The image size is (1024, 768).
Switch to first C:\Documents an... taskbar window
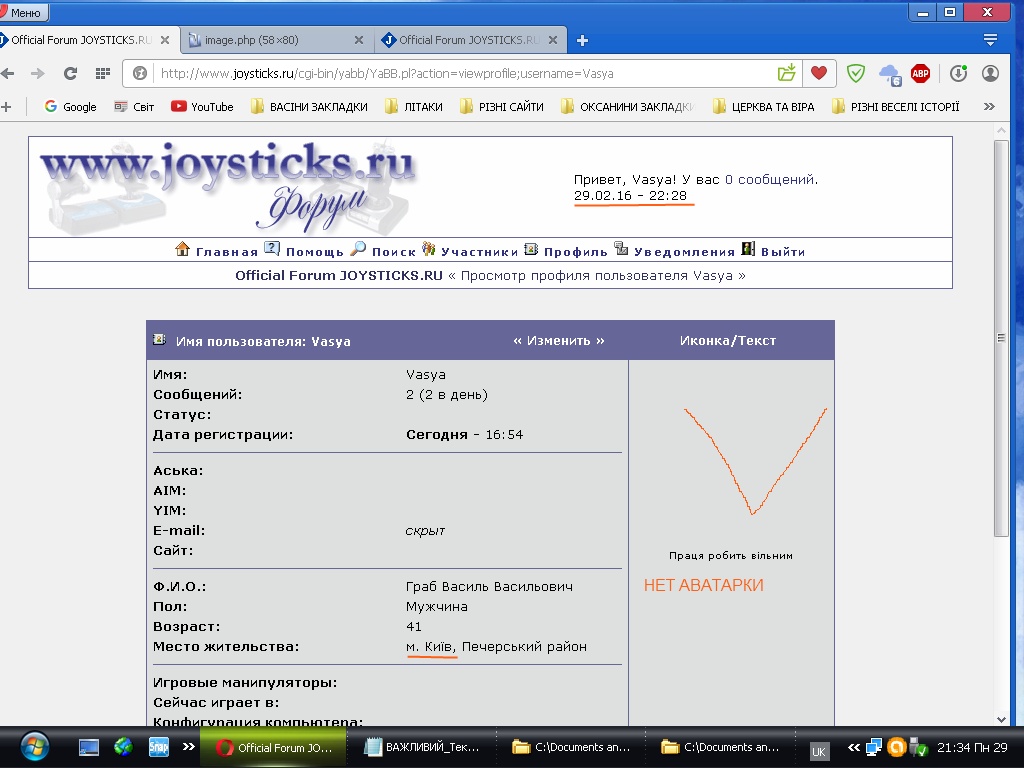(x=571, y=747)
